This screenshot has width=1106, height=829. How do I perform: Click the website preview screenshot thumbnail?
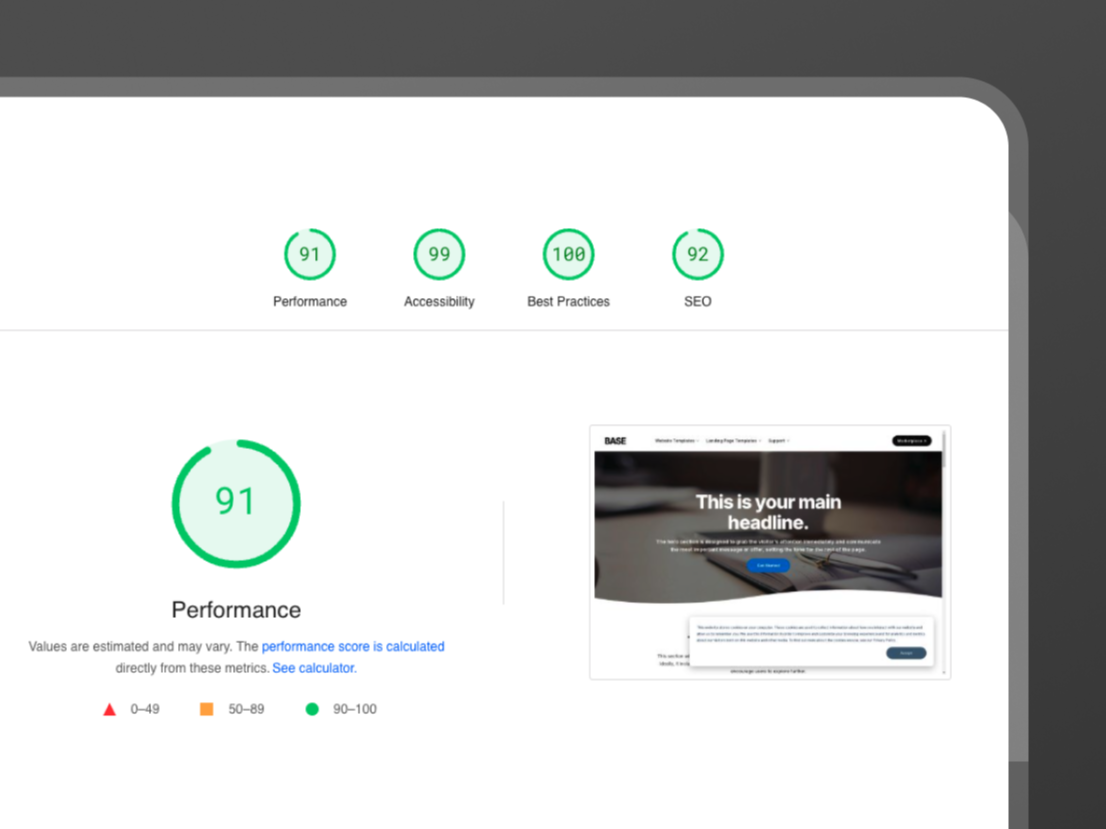(x=769, y=551)
